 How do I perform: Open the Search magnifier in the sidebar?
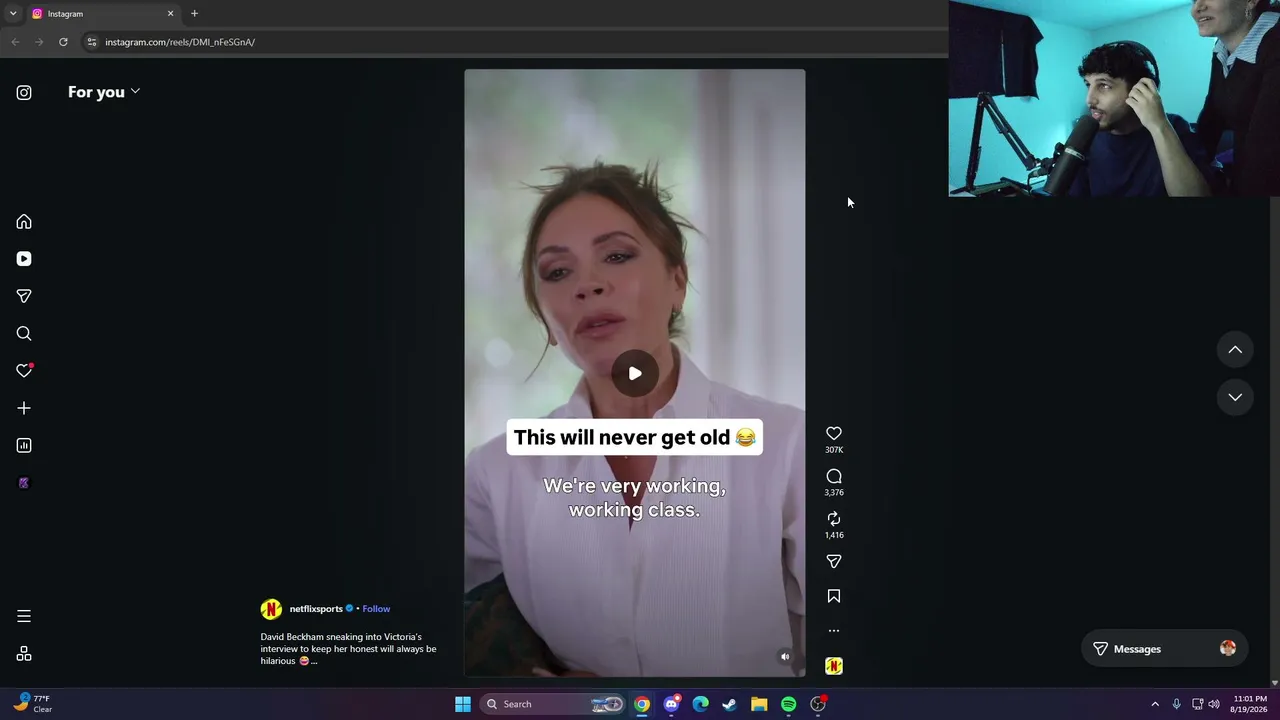pos(24,334)
